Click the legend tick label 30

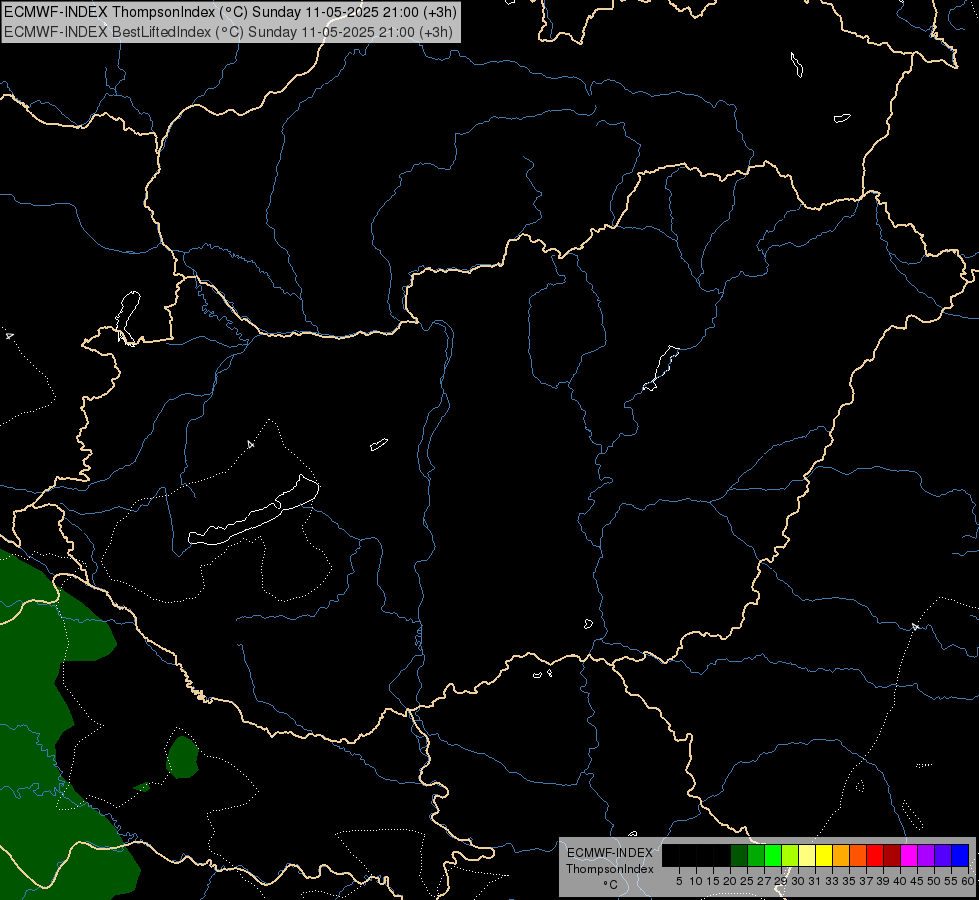click(x=798, y=881)
